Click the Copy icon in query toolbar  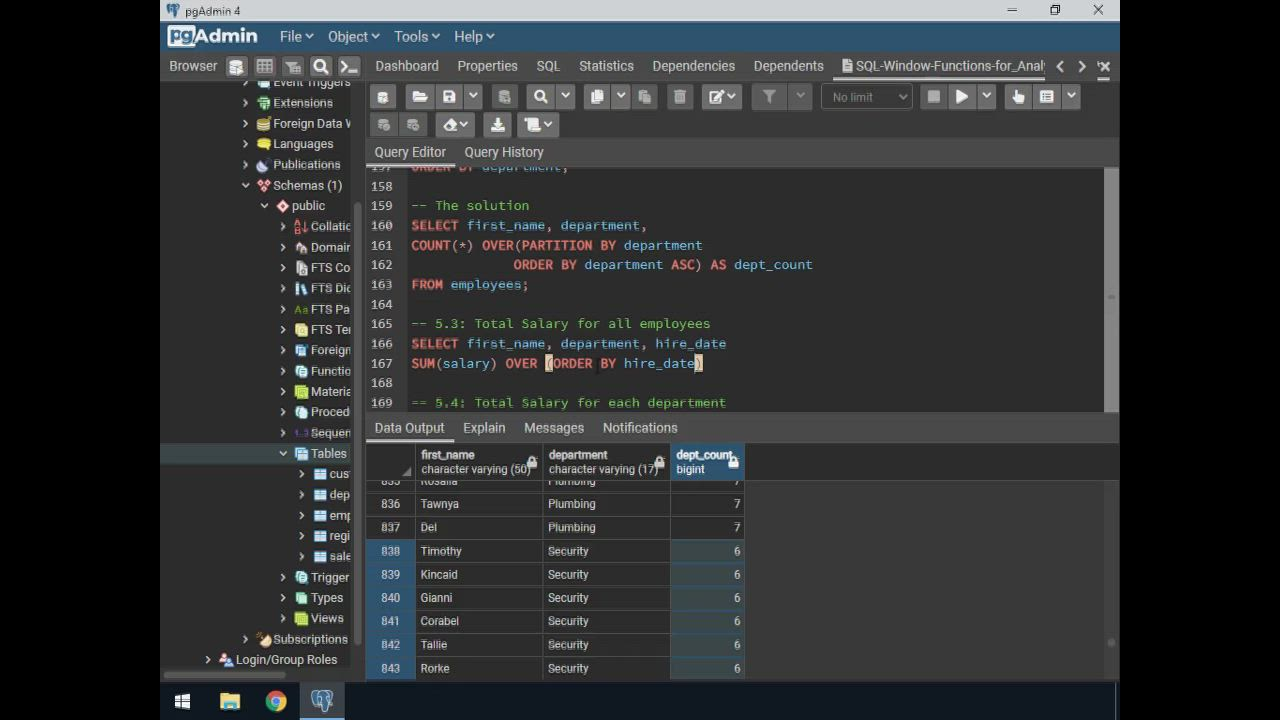(x=597, y=97)
